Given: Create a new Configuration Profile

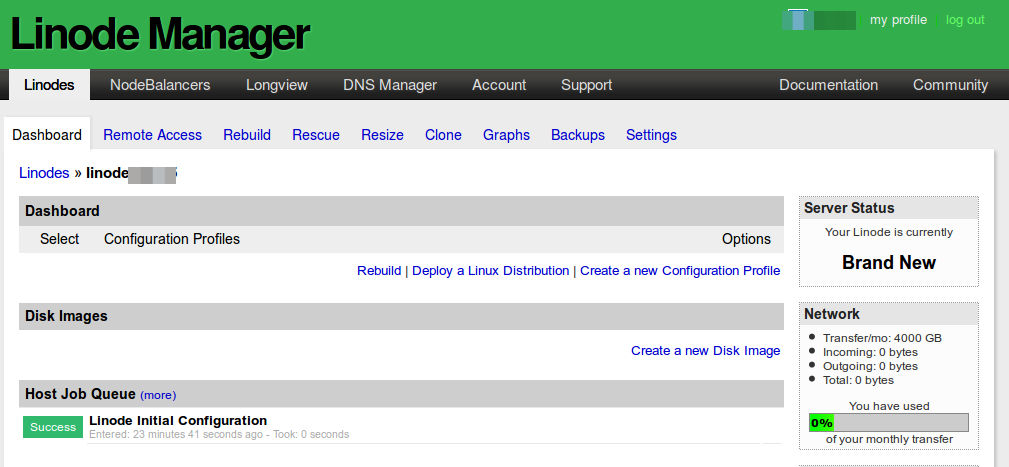Looking at the screenshot, I should (x=680, y=271).
